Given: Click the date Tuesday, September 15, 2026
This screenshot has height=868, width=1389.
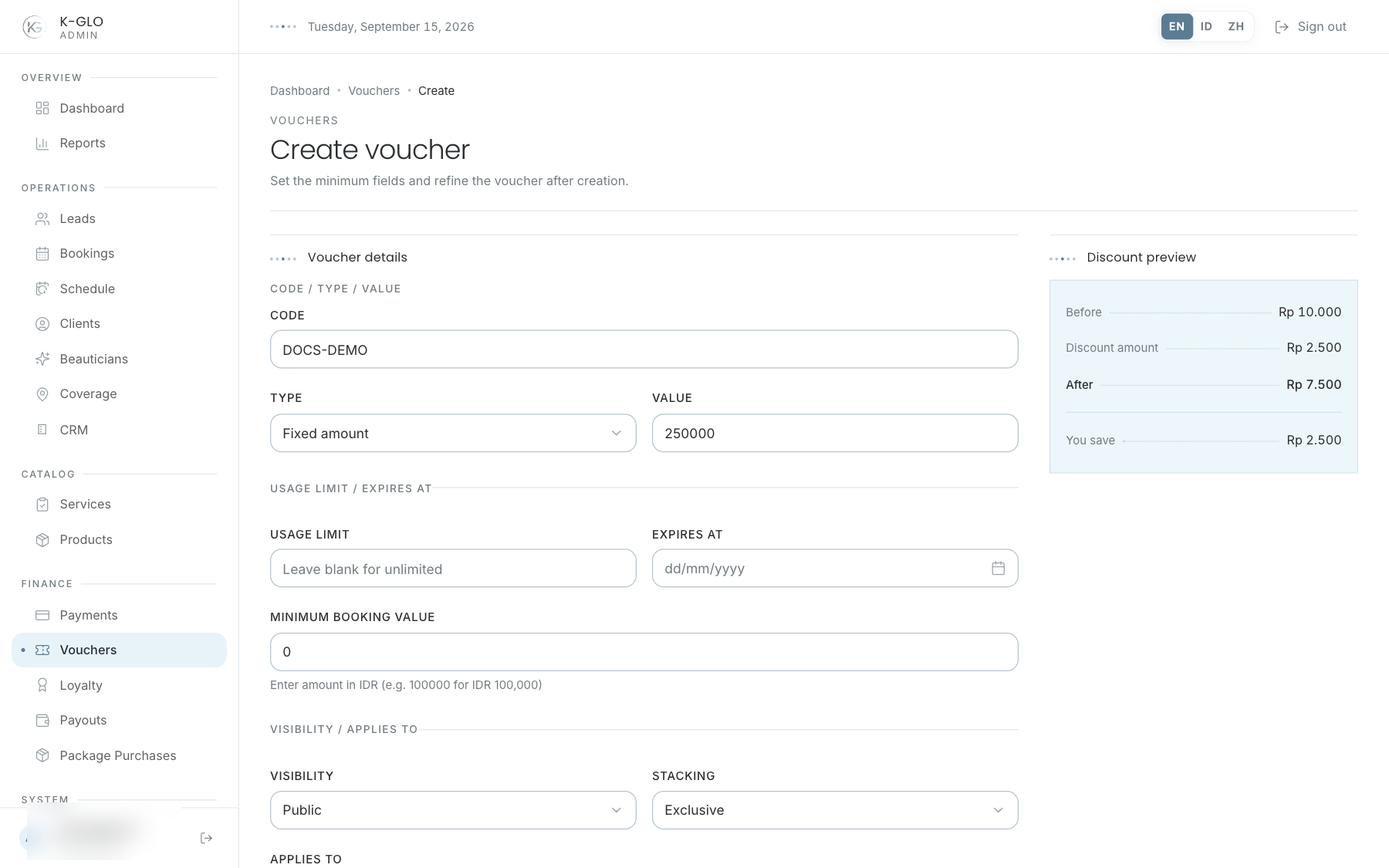Looking at the screenshot, I should click(x=390, y=27).
